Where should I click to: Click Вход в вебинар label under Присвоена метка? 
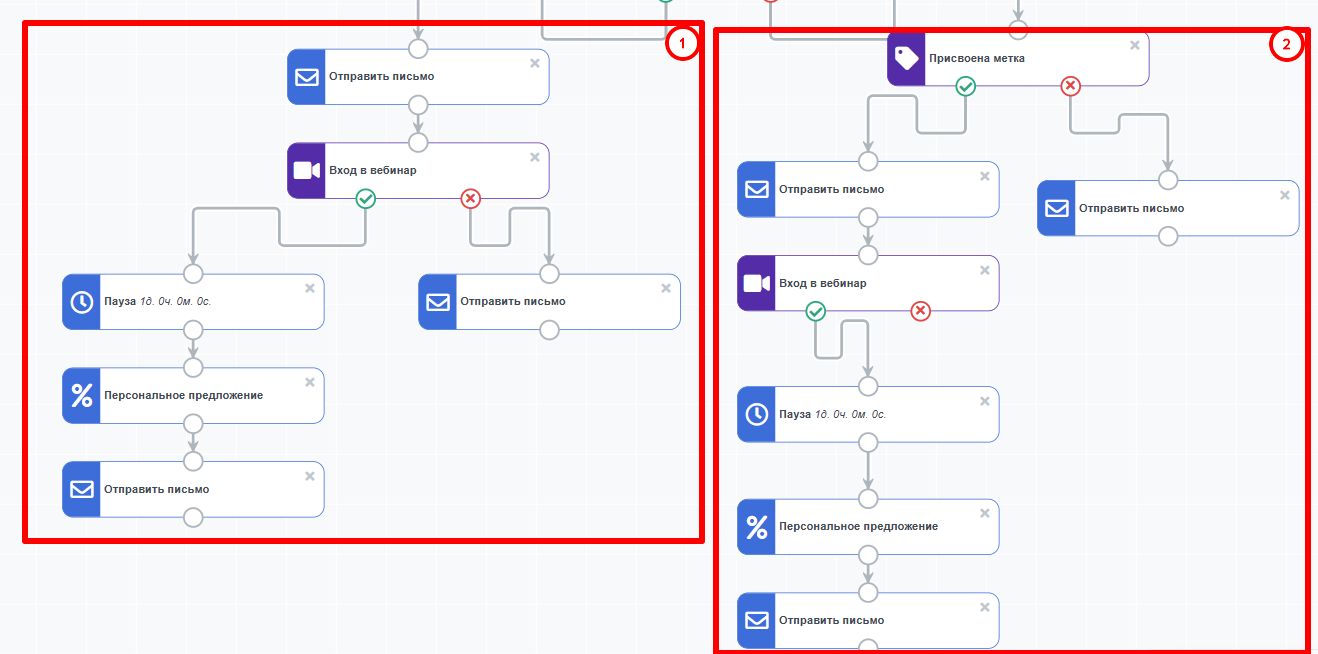[x=823, y=283]
